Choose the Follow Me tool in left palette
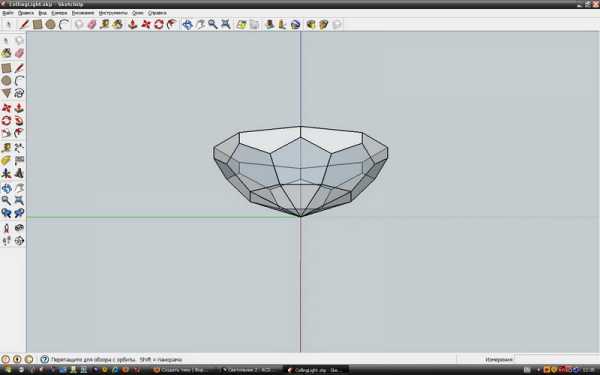 (x=19, y=121)
